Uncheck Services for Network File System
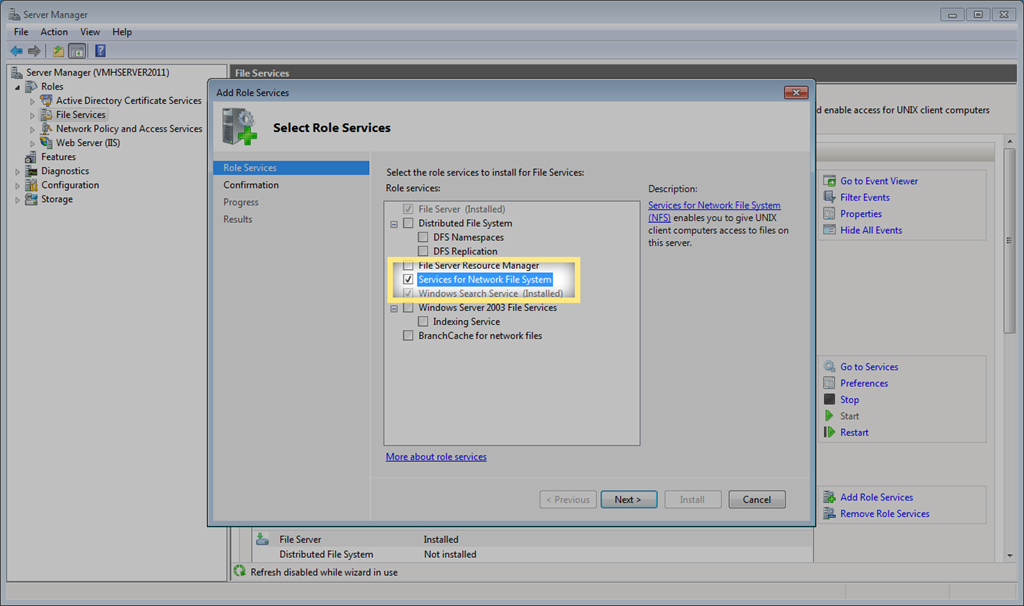Image resolution: width=1024 pixels, height=606 pixels. point(408,279)
